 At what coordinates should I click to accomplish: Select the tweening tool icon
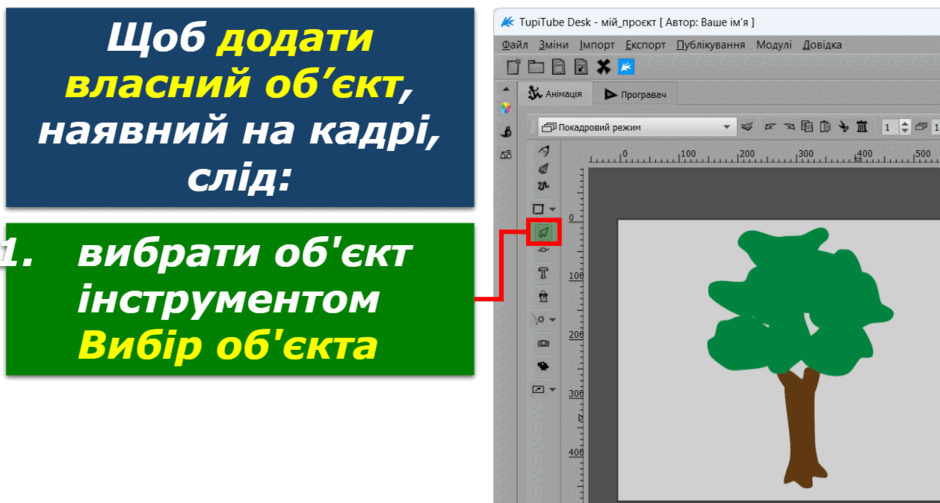[x=538, y=320]
